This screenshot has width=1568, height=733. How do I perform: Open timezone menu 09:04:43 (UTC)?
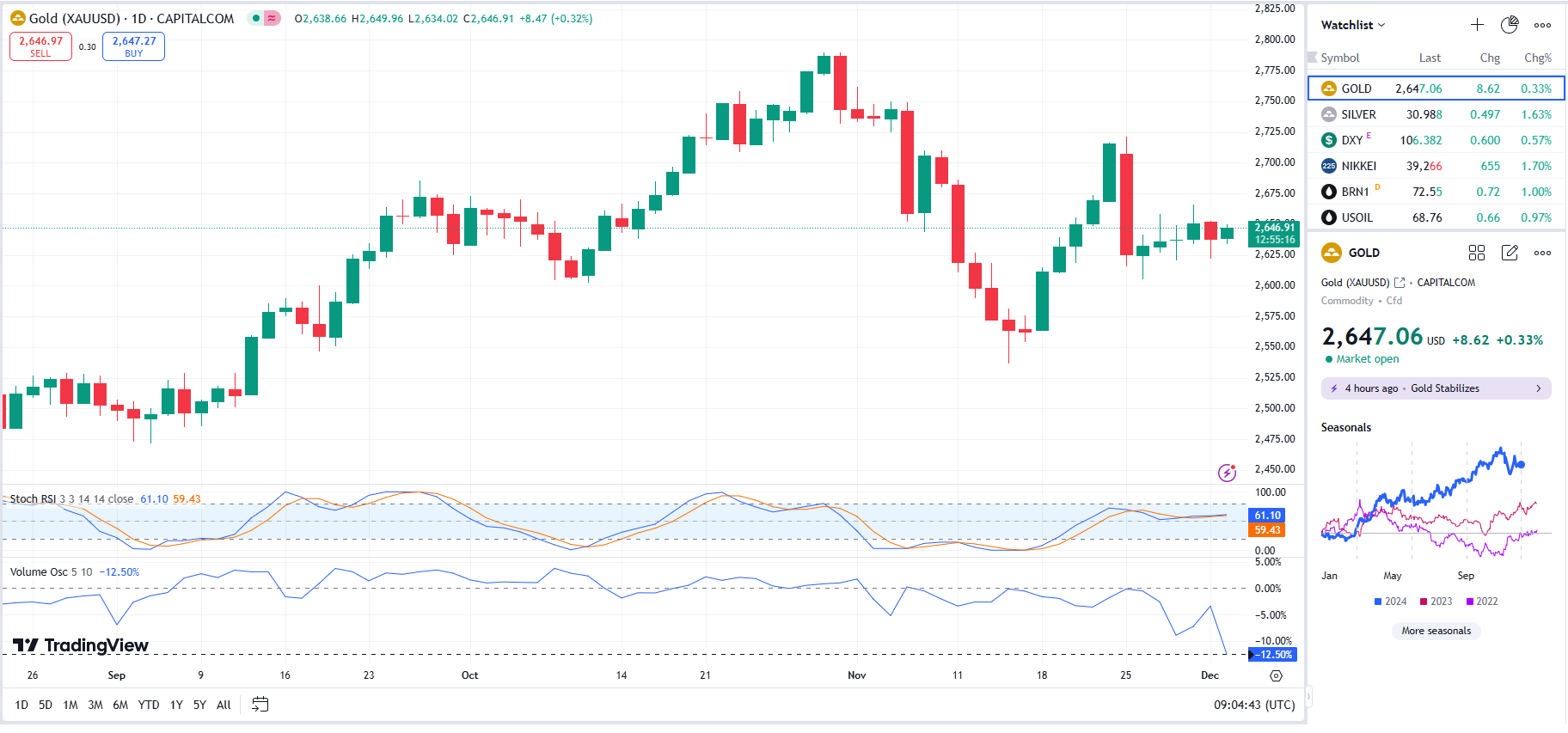pos(1254,705)
